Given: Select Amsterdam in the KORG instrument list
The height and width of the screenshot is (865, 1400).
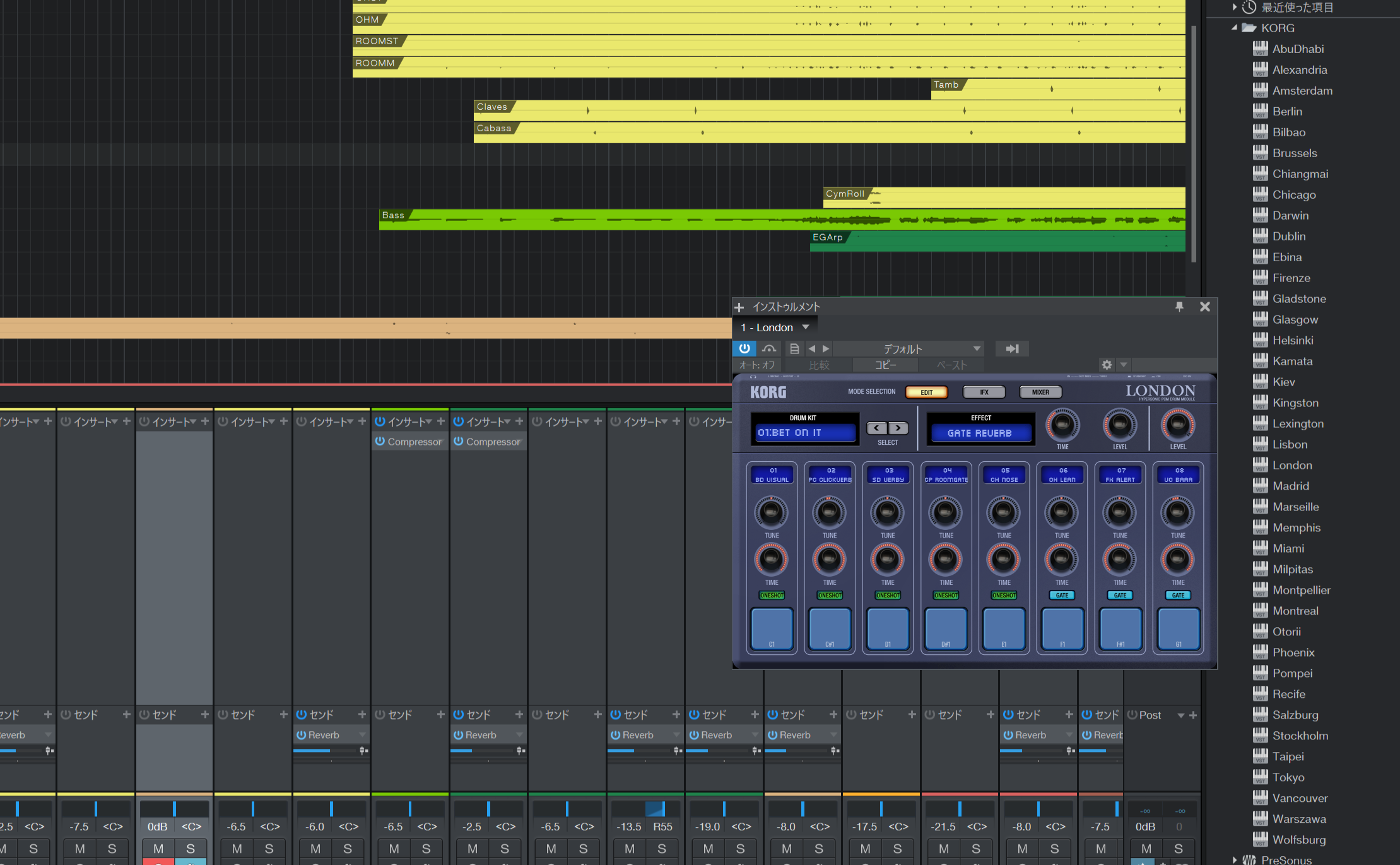Looking at the screenshot, I should [1302, 90].
